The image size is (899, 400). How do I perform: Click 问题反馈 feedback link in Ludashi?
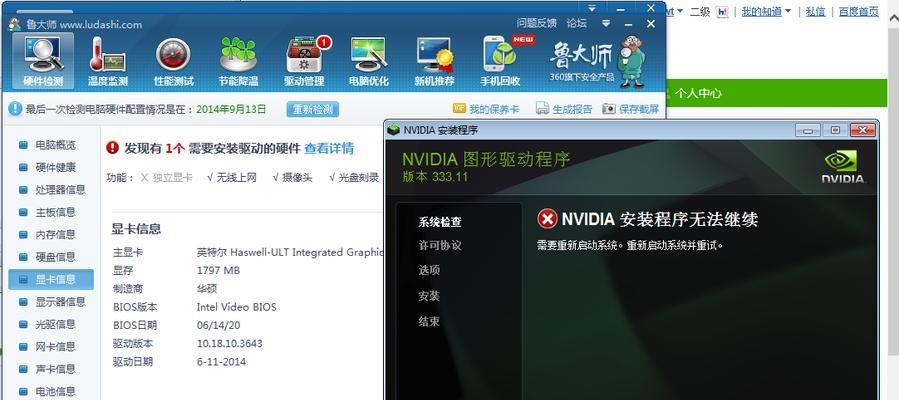[x=537, y=23]
